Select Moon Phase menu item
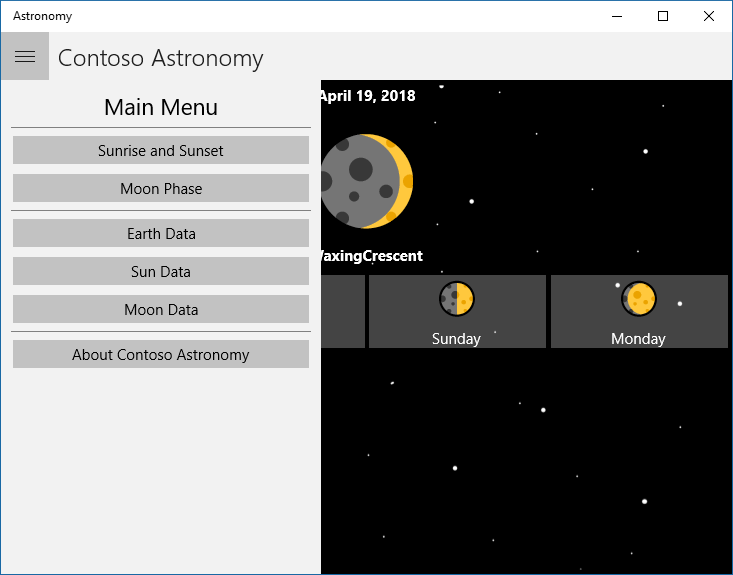Viewport: 733px width, 575px height. tap(161, 188)
